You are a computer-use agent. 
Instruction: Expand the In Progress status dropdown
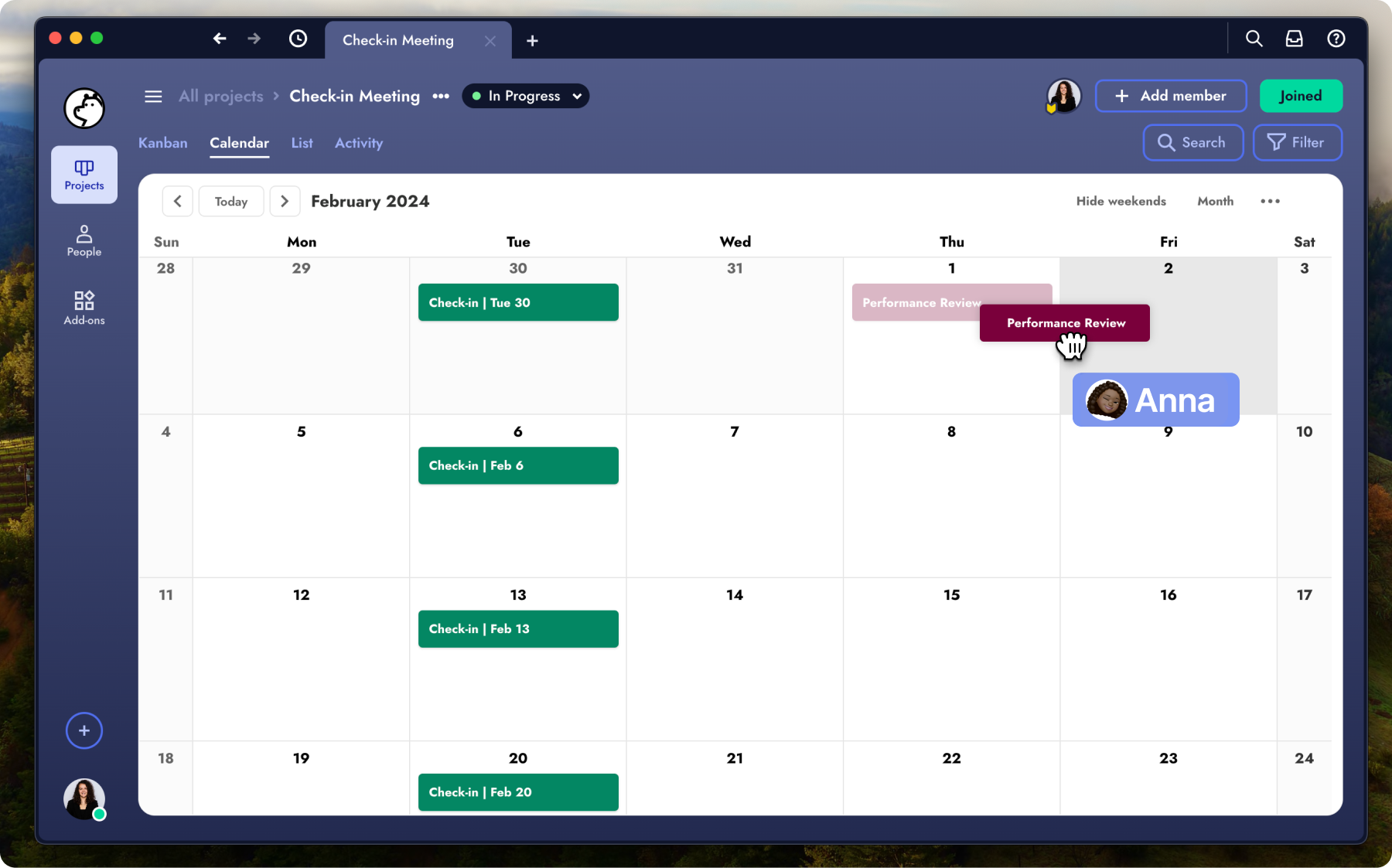tap(526, 96)
